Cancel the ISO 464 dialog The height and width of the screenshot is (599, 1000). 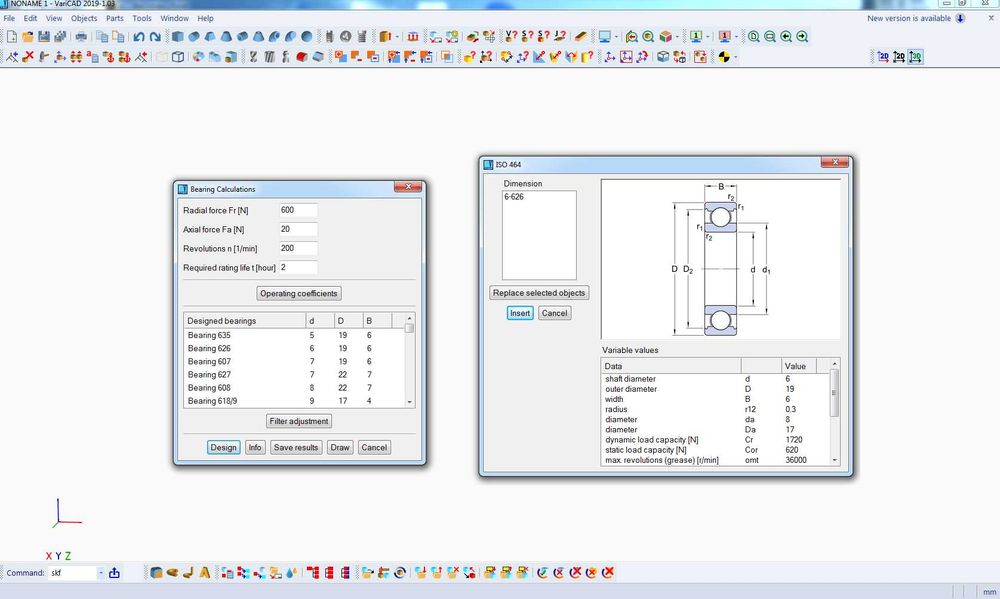554,313
